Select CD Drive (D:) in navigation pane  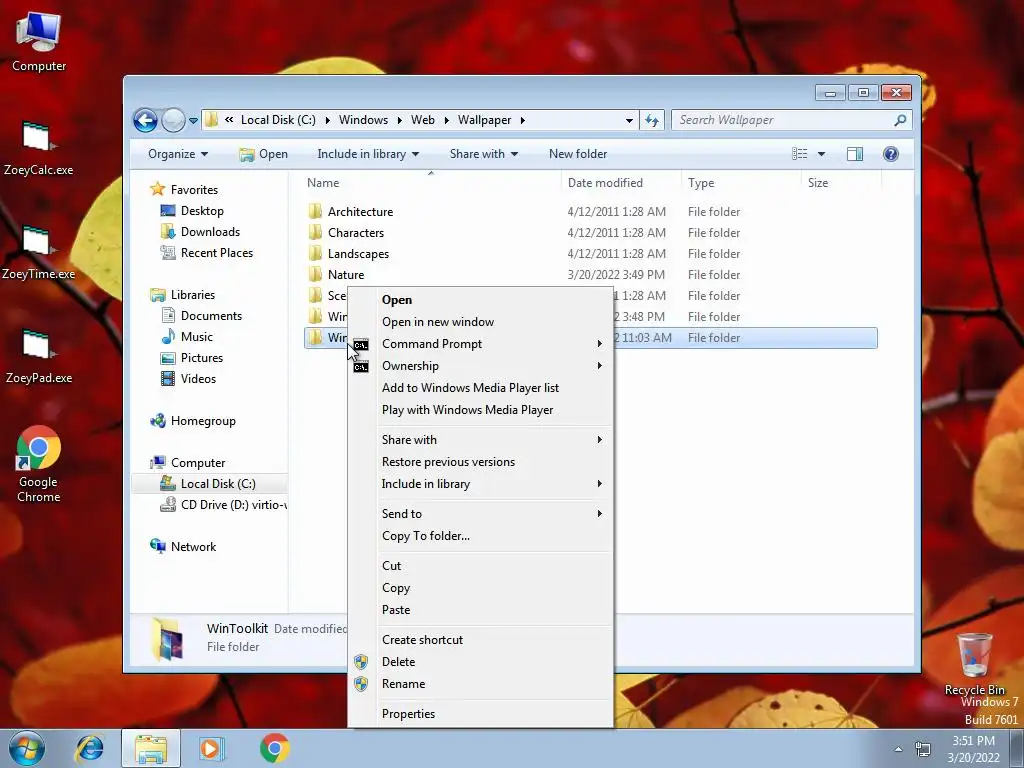point(223,505)
